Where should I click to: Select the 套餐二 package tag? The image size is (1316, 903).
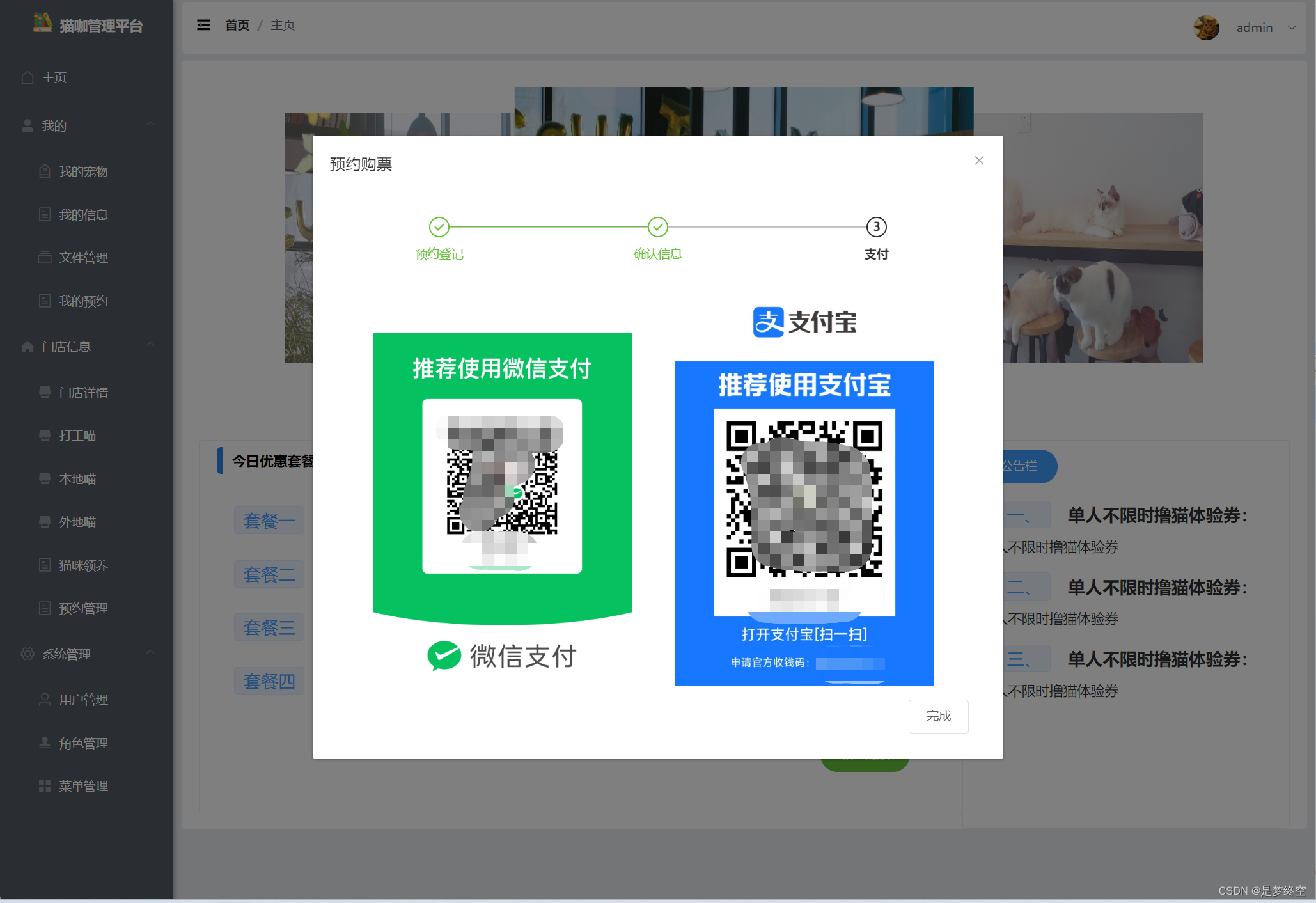pyautogui.click(x=269, y=574)
